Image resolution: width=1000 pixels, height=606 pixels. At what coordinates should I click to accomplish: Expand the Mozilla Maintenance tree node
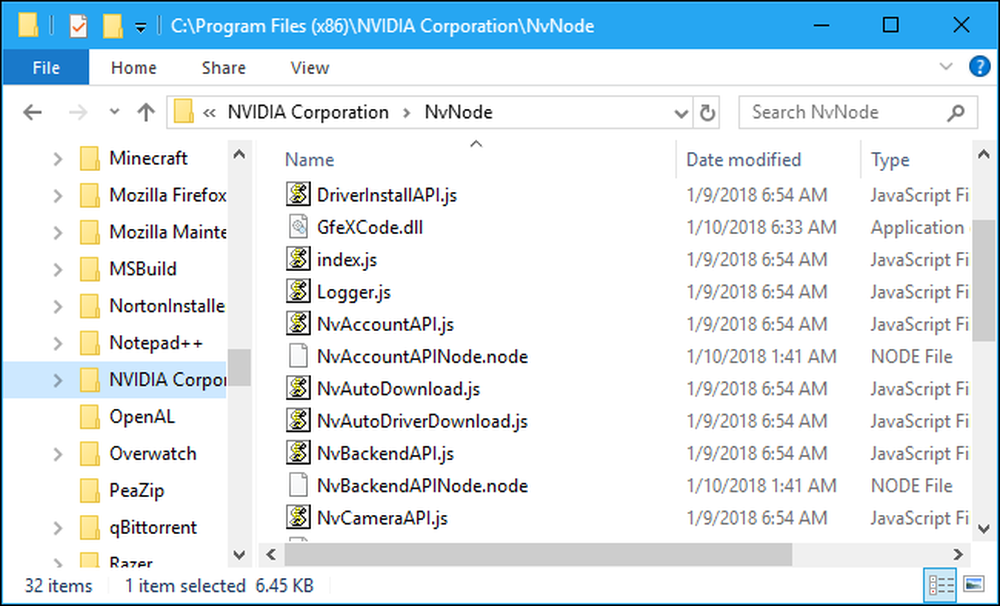[57, 232]
